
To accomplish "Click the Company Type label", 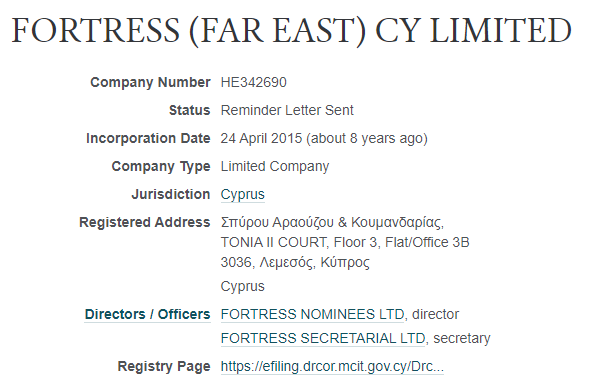I will 161,166.
